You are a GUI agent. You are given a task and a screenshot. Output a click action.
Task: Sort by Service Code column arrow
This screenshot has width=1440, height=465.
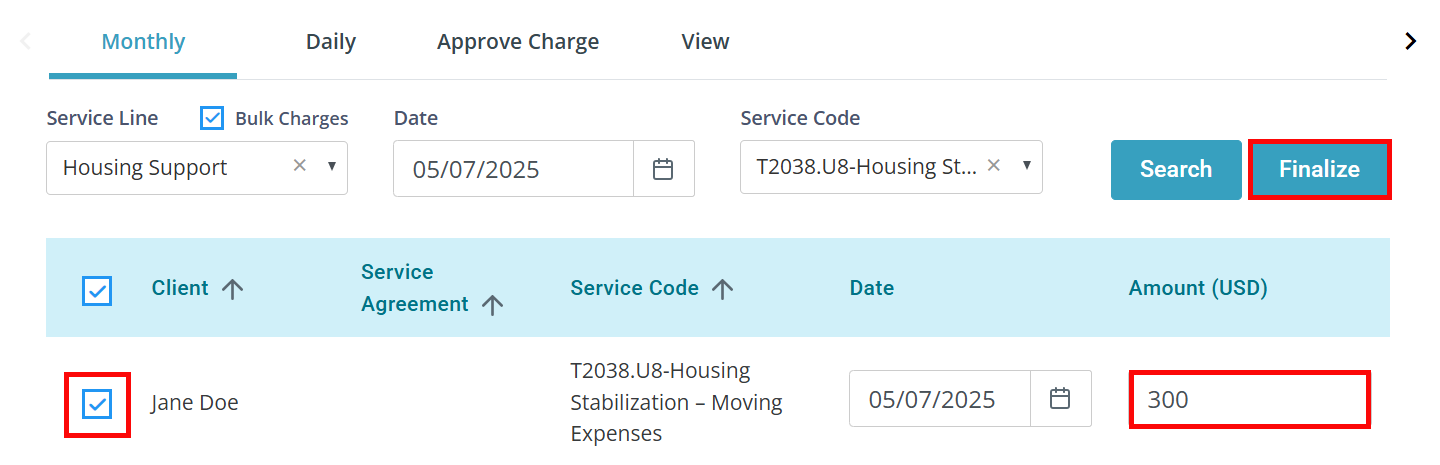pos(722,289)
